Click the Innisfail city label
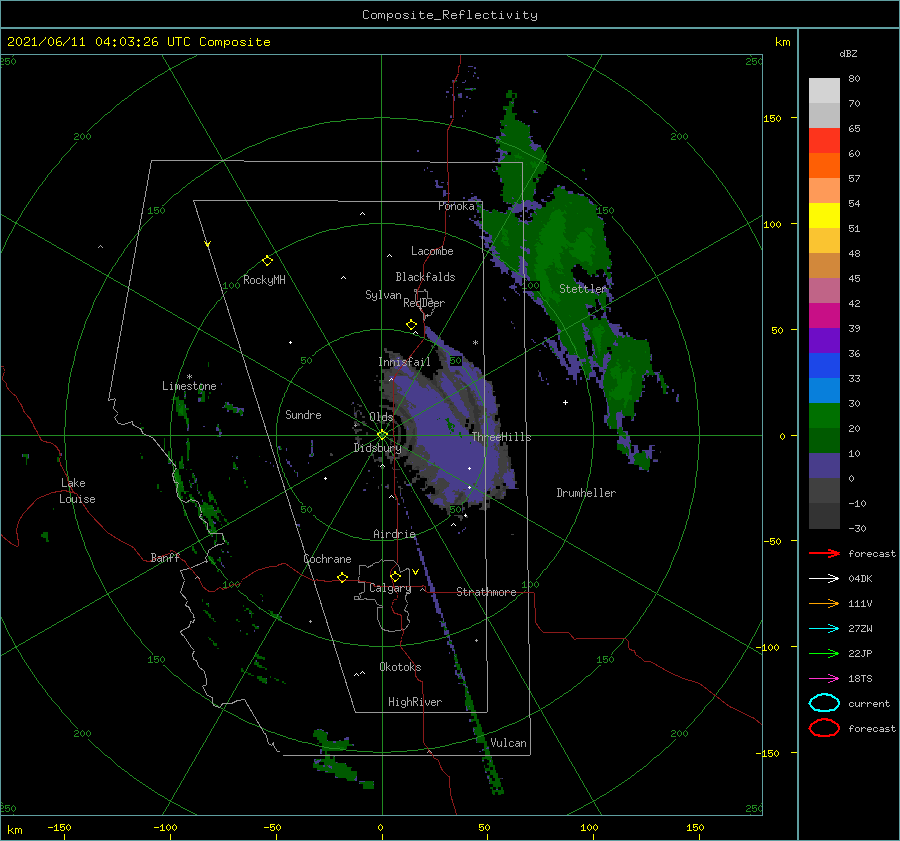900x841 pixels. click(404, 362)
